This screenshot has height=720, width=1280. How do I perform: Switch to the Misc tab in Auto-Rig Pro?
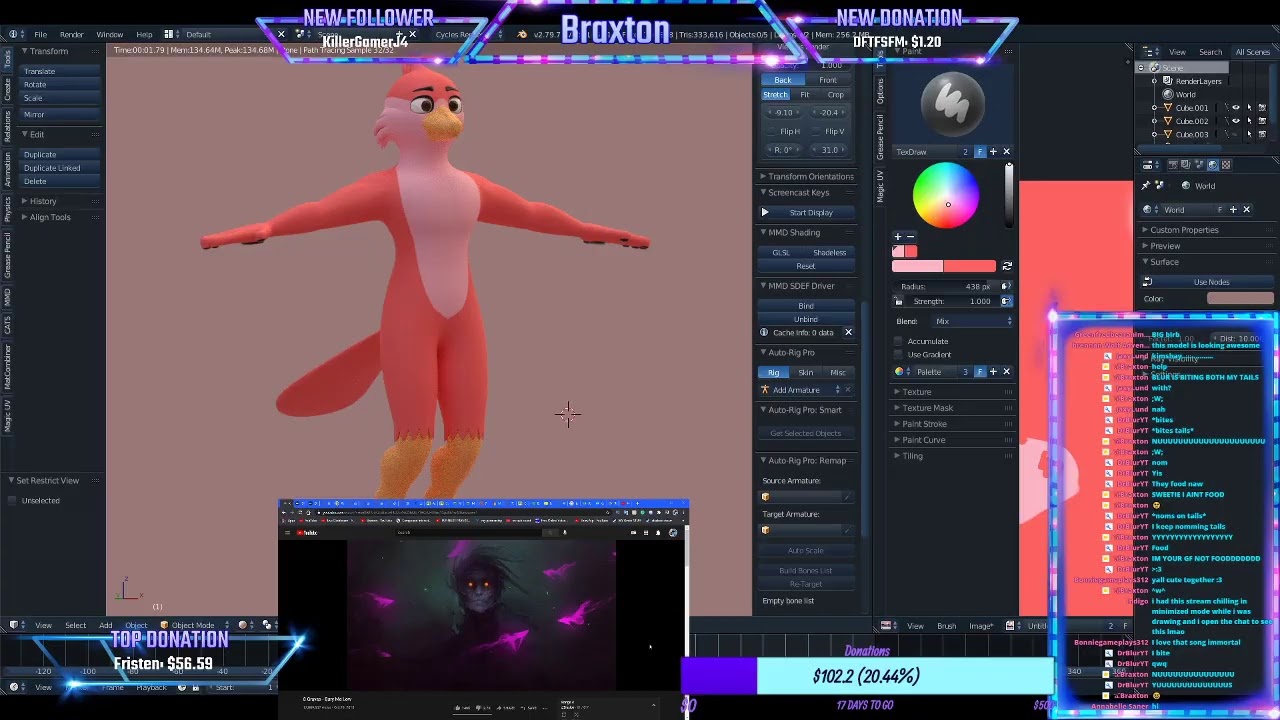coord(838,373)
